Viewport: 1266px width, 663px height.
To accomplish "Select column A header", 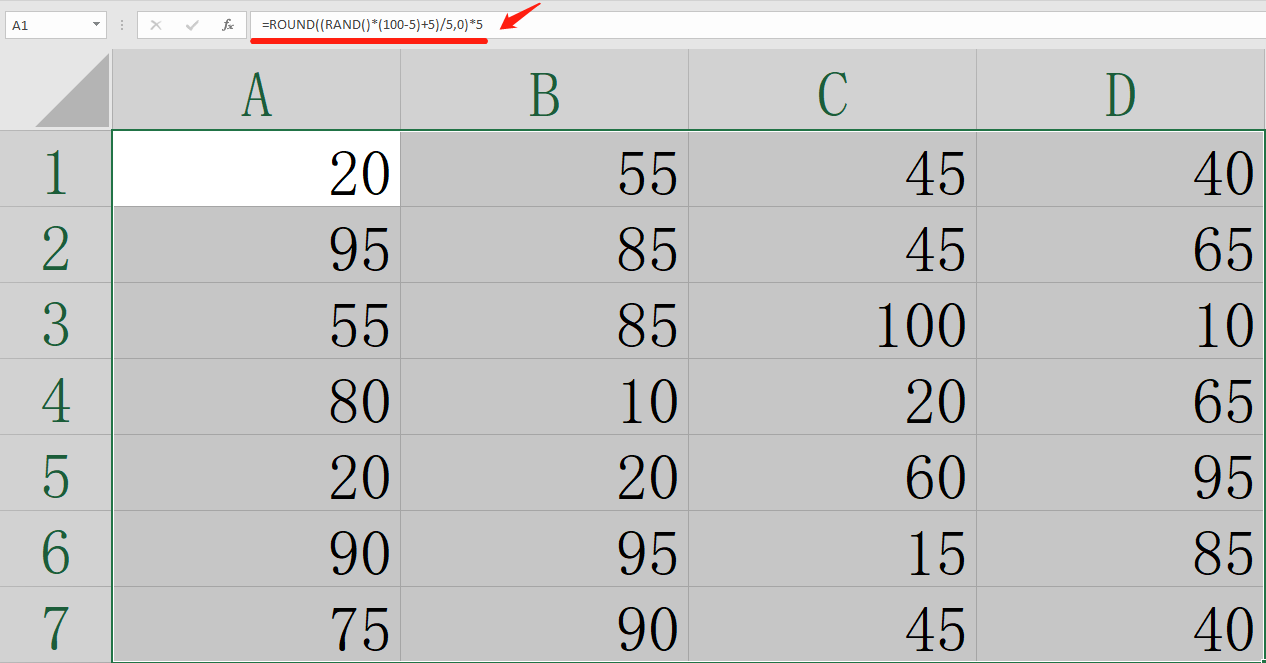I will pos(257,90).
